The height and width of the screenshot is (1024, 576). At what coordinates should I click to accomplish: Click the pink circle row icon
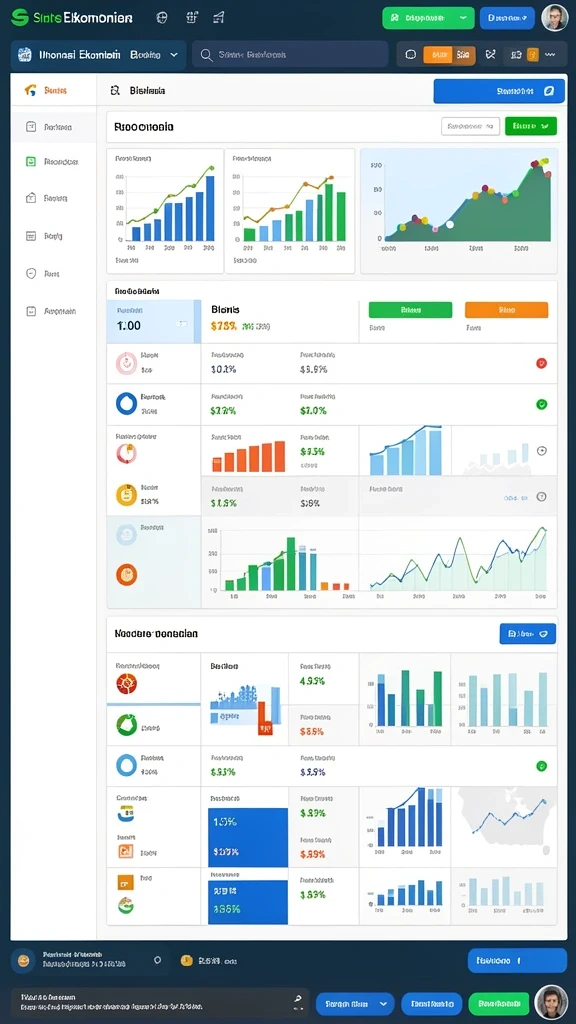pos(126,363)
